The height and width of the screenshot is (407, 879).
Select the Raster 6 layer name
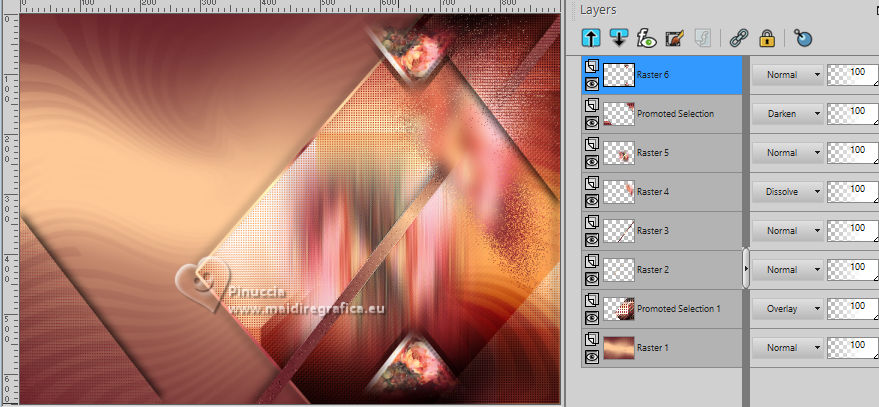tap(653, 75)
